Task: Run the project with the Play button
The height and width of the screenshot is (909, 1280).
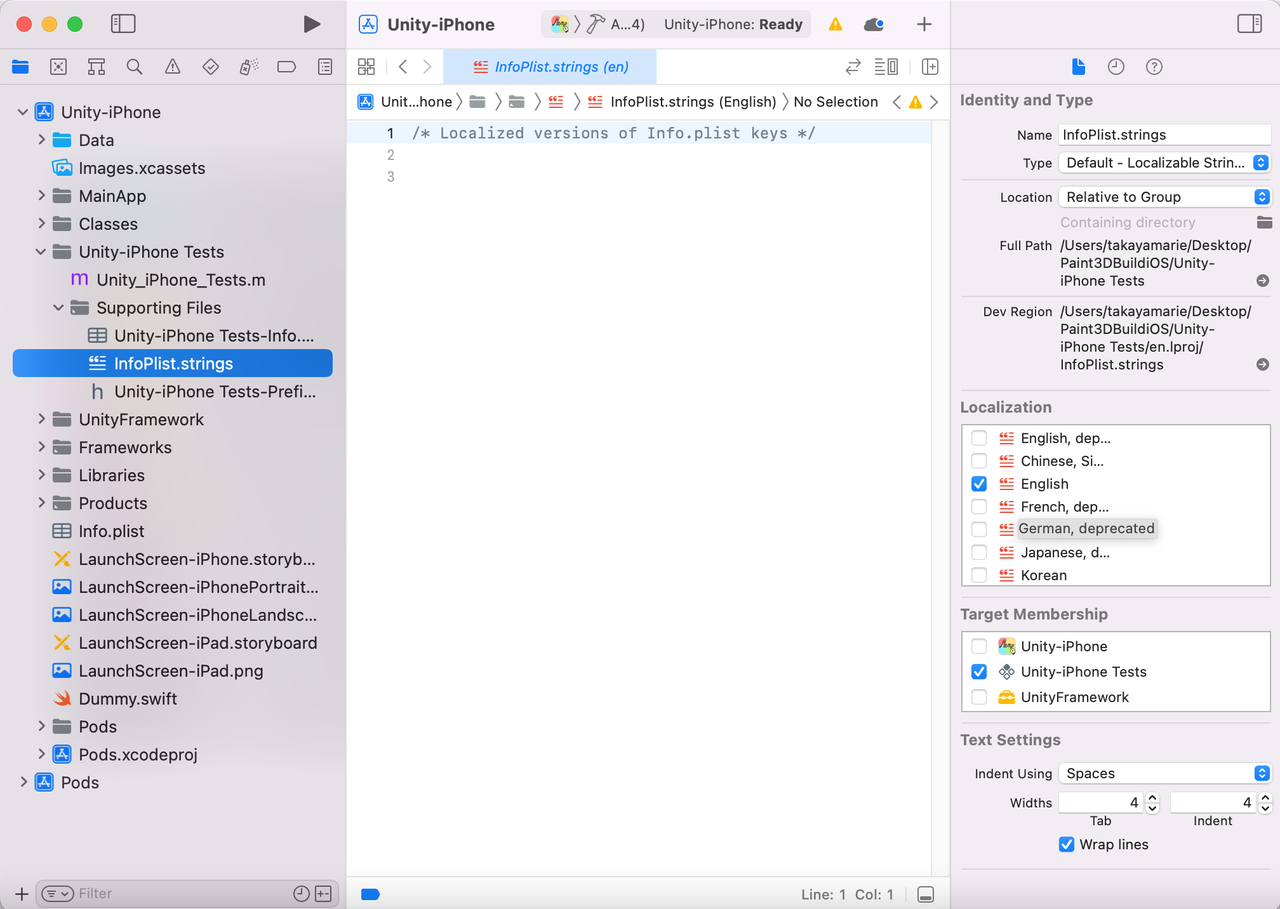Action: 312,23
